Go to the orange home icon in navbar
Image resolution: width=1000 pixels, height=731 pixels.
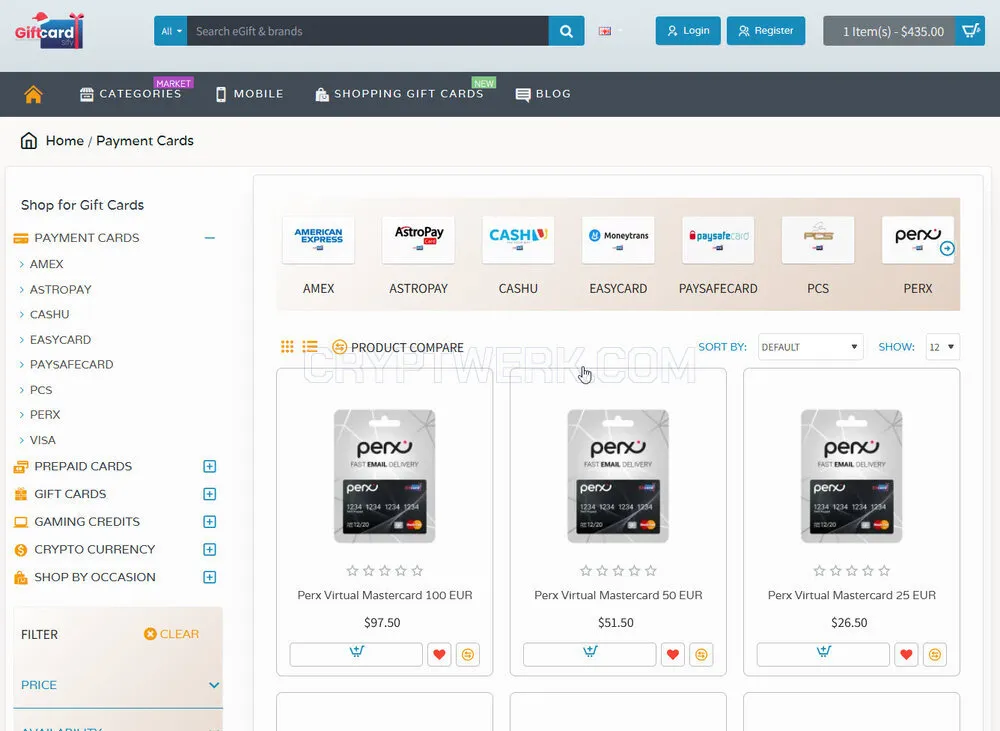point(33,94)
